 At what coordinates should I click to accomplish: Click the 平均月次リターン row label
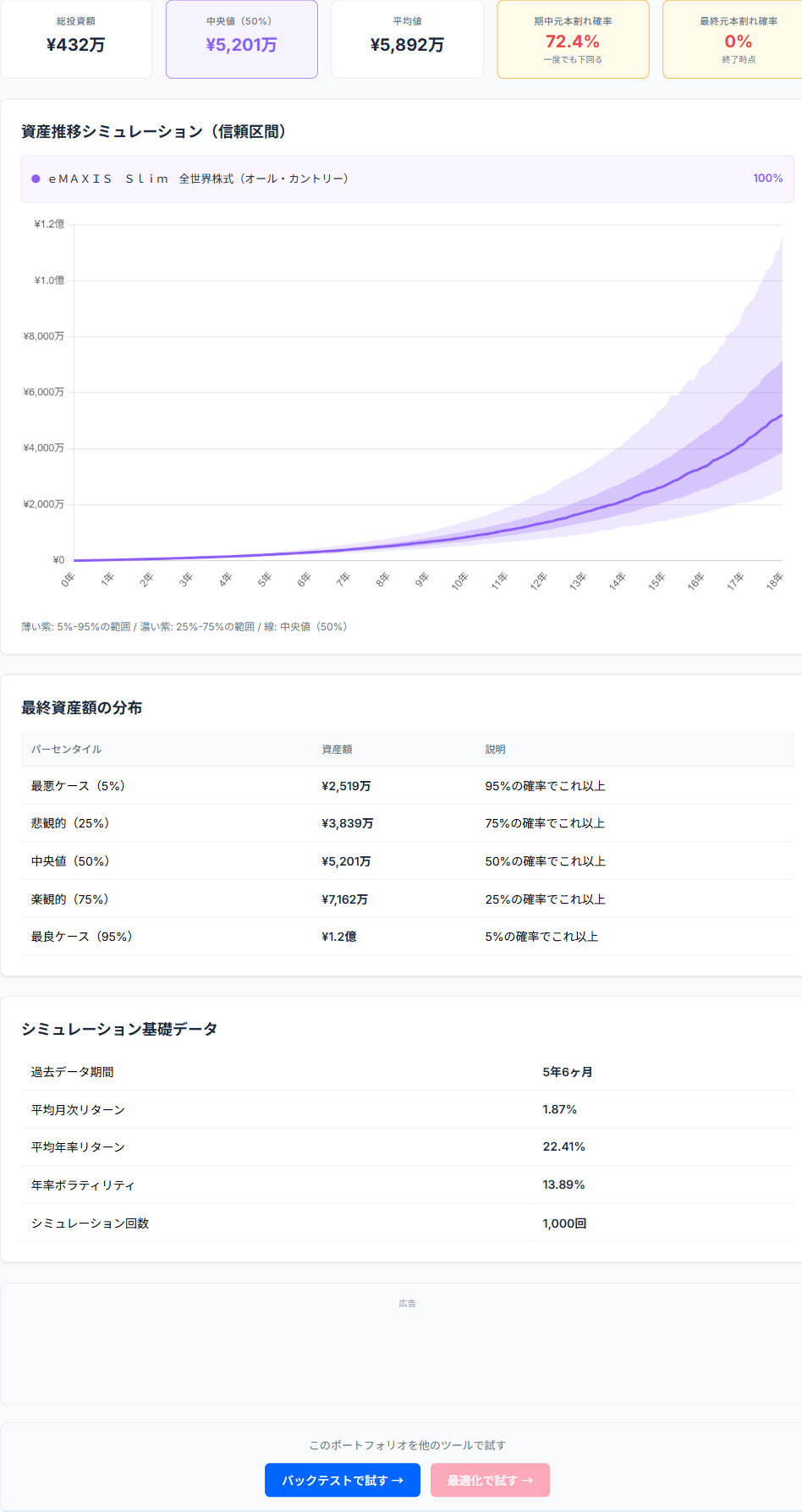click(x=78, y=1109)
